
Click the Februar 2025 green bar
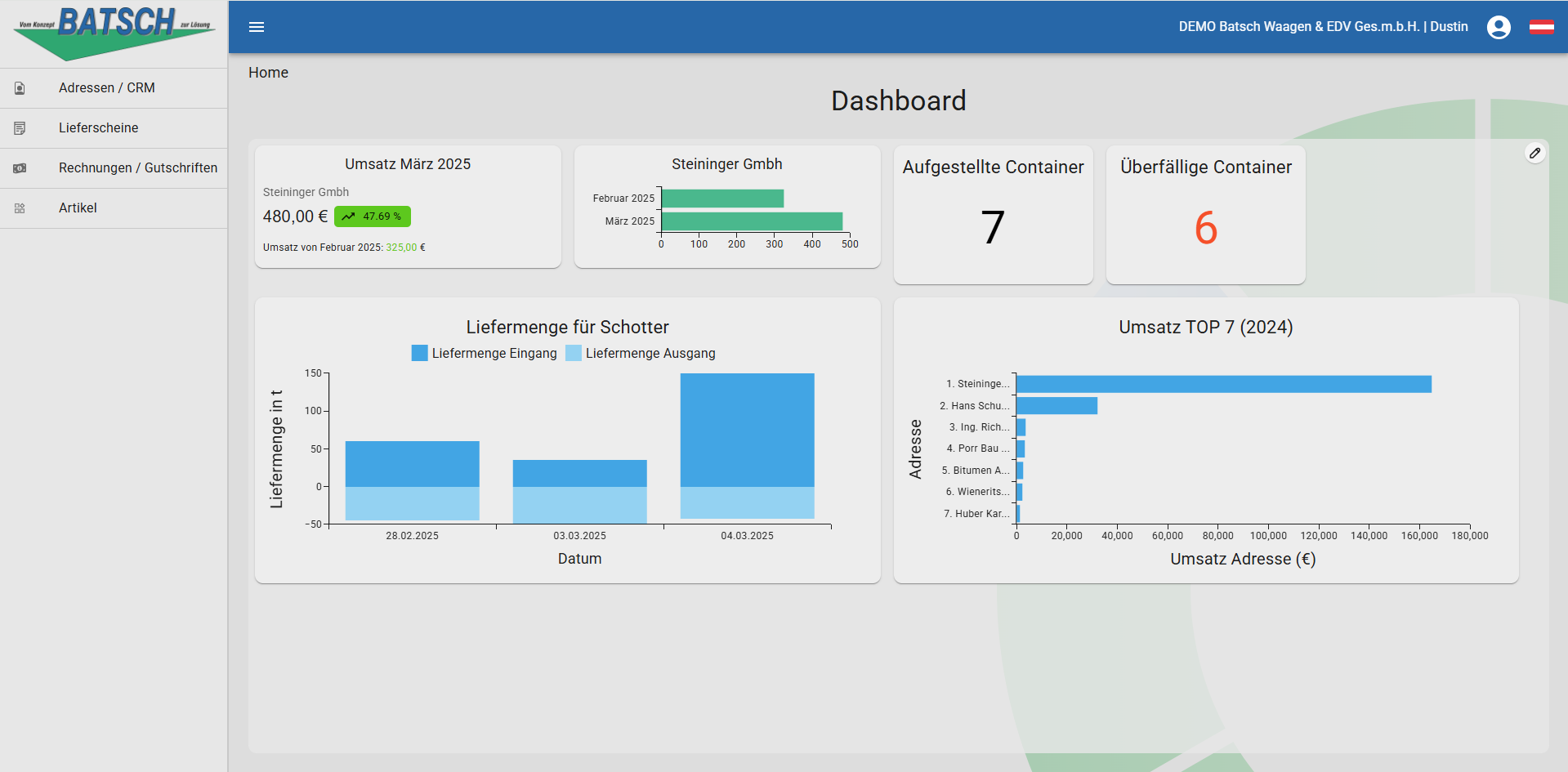(722, 199)
